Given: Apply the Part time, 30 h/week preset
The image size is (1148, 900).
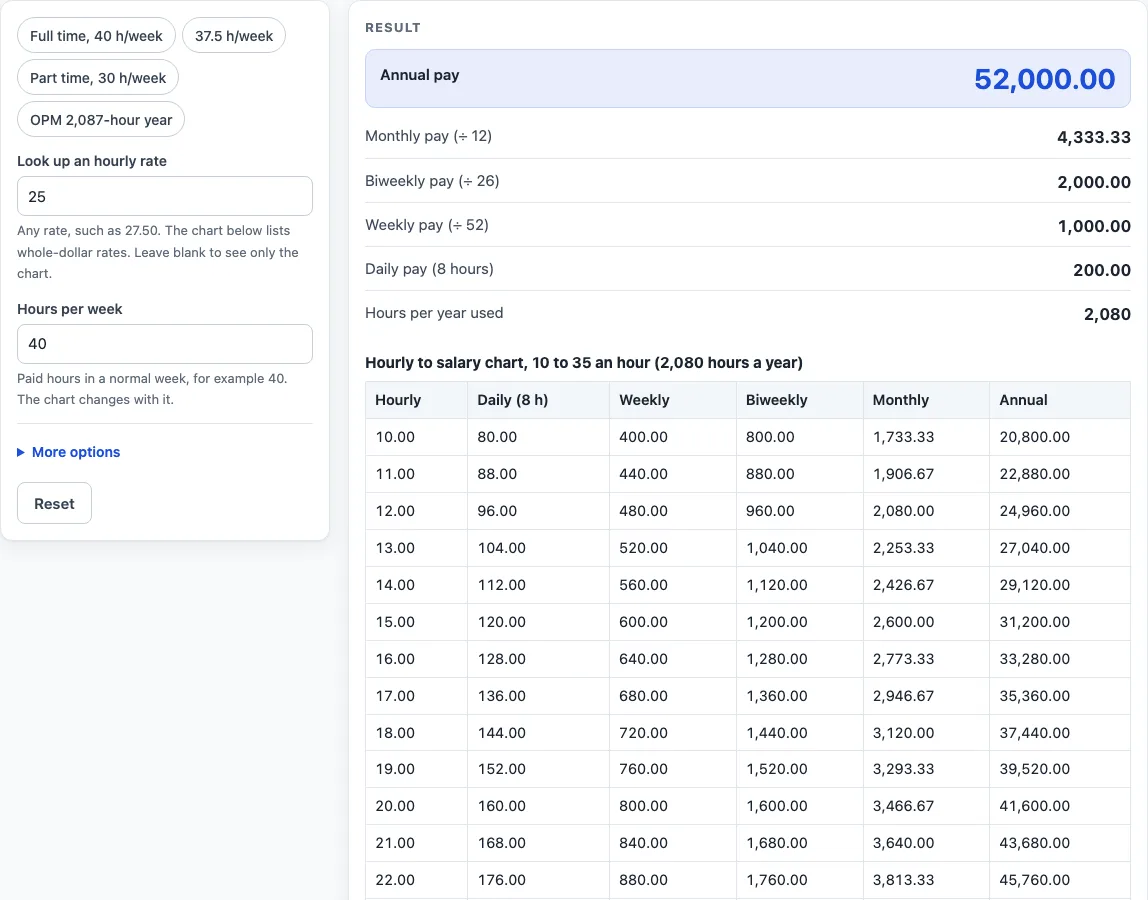Looking at the screenshot, I should pos(98,78).
